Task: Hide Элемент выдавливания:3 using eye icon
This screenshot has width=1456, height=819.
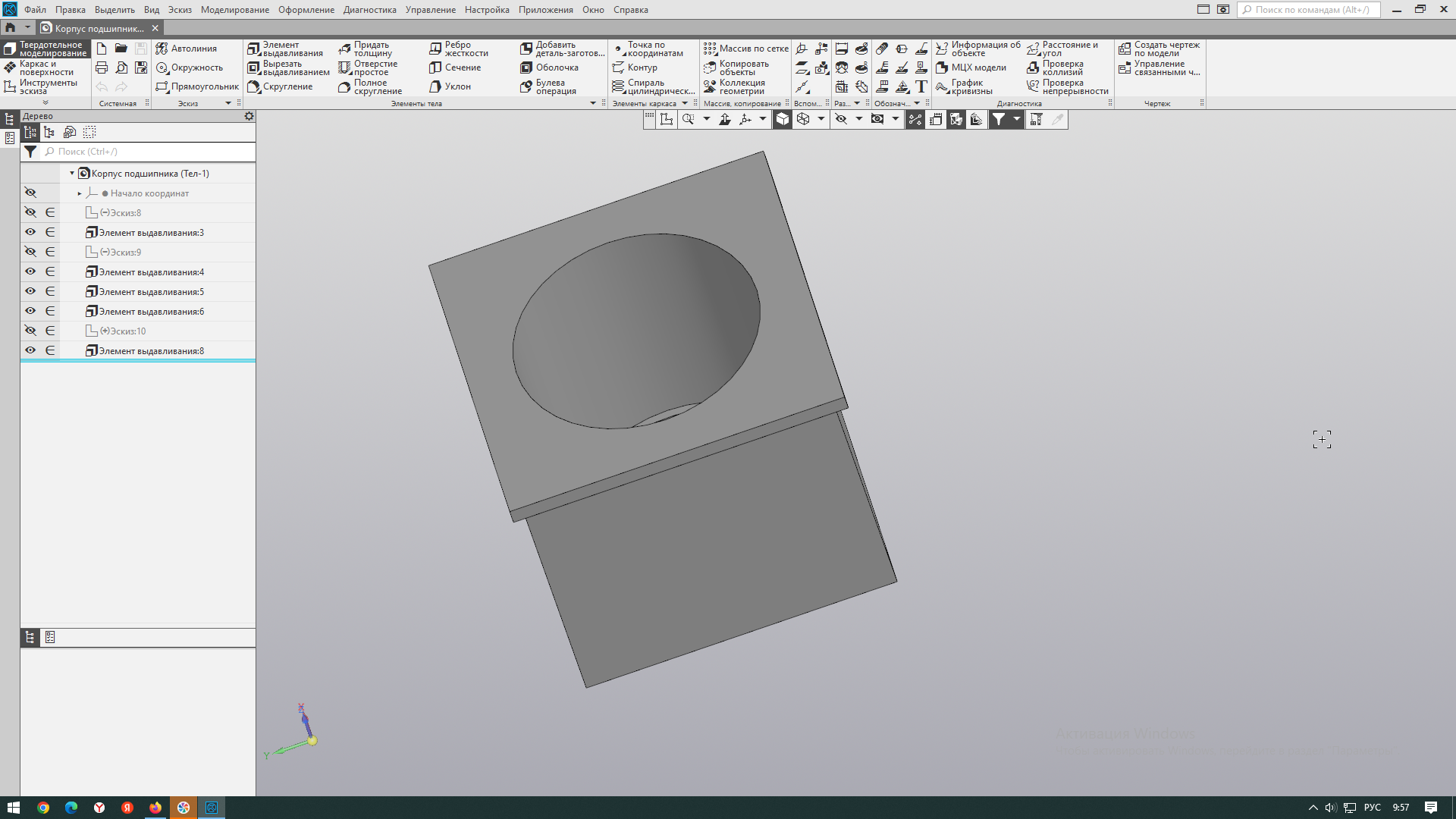Action: [x=30, y=233]
